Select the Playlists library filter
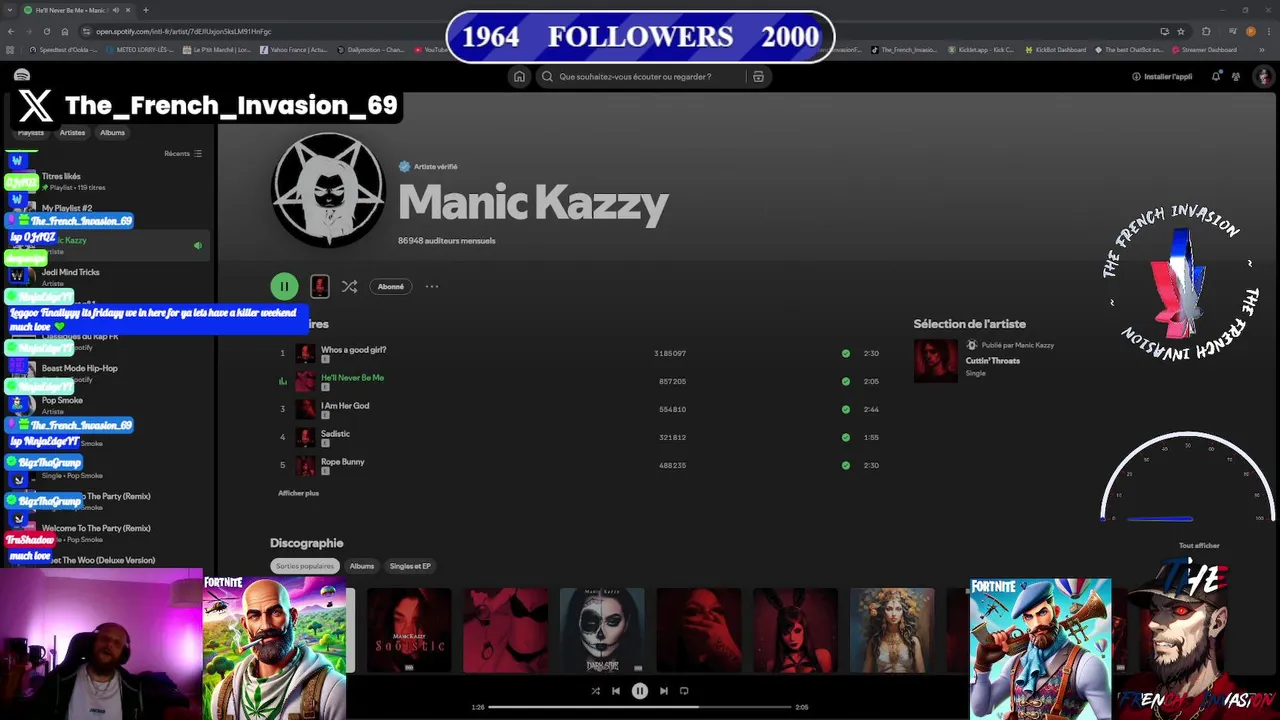1280x720 pixels. click(31, 133)
